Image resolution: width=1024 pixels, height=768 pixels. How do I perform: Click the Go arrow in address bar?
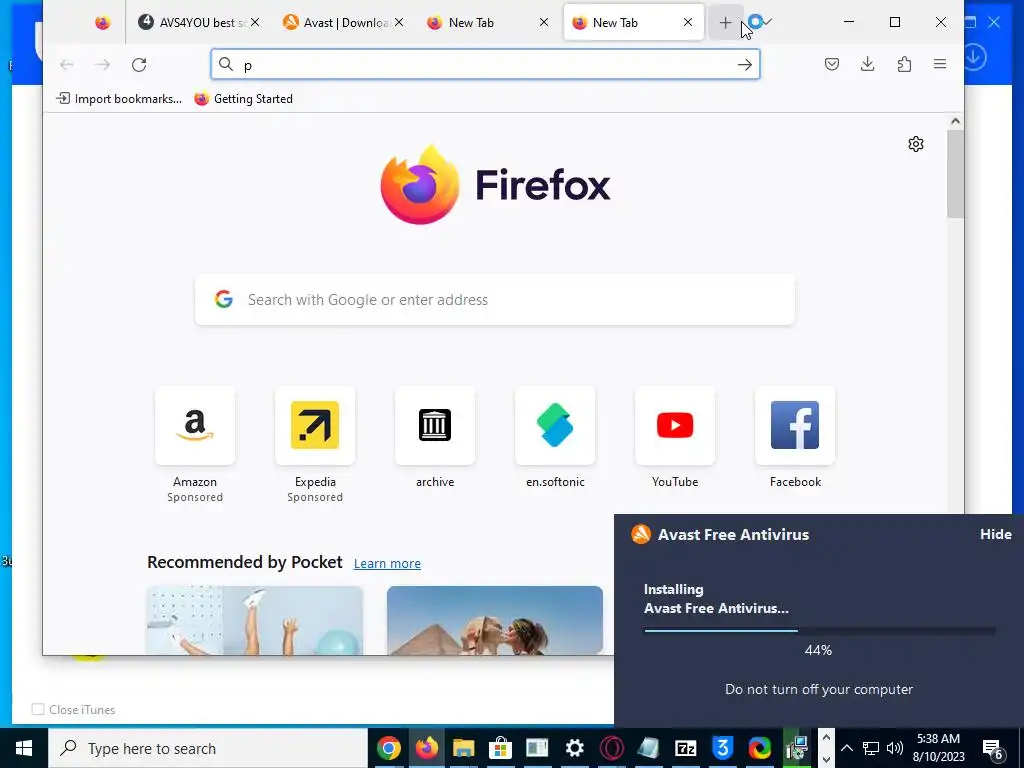[x=744, y=65]
